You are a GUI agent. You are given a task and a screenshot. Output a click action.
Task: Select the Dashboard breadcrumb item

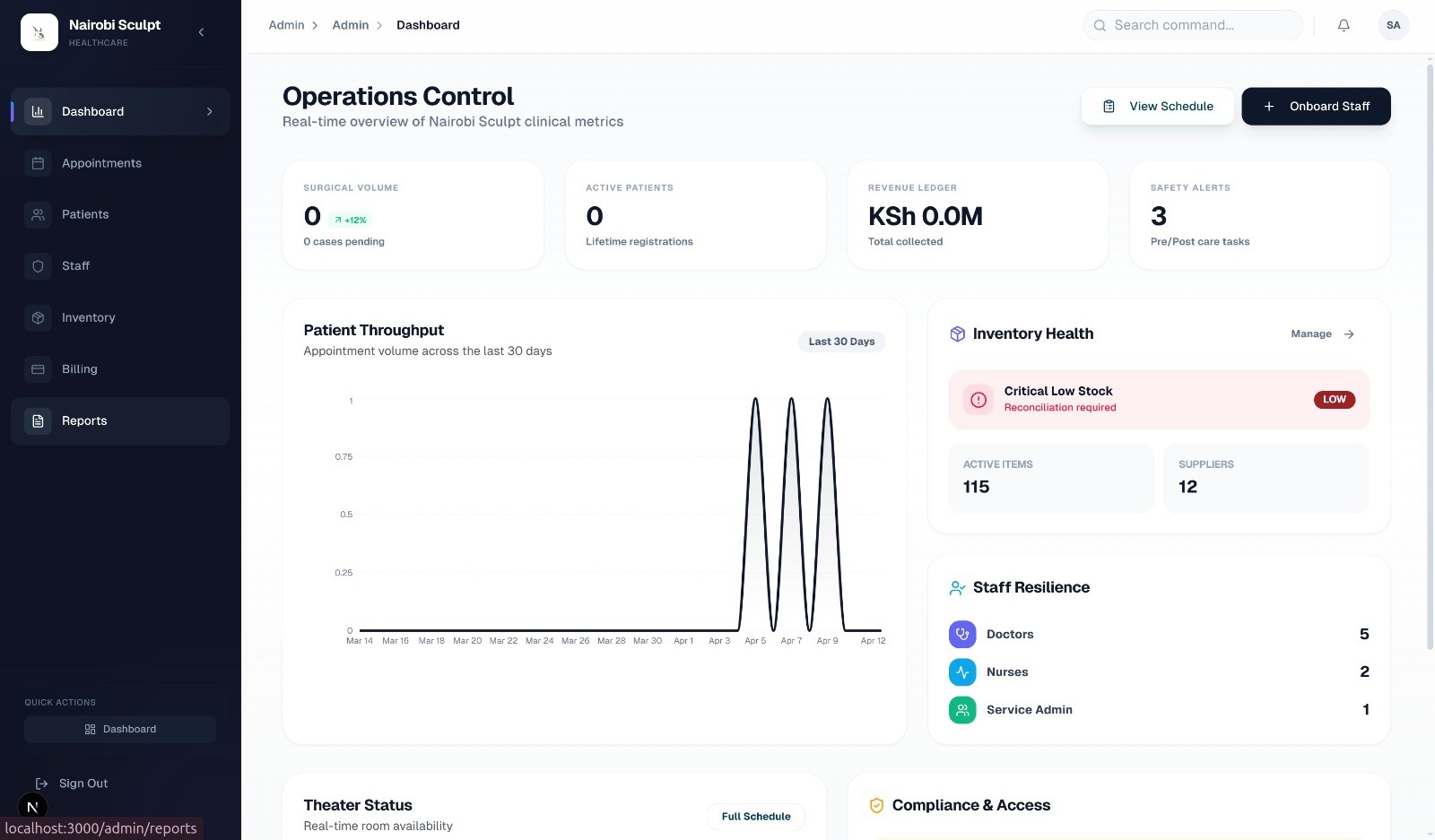coord(428,25)
